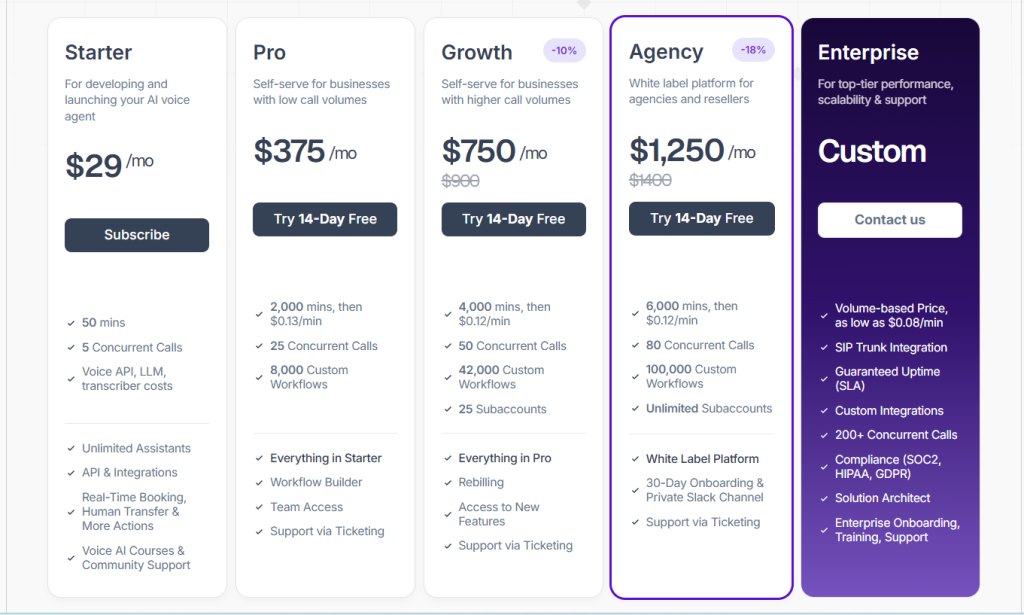This screenshot has height=615, width=1024.
Task: Click the checkmark icon beside Workflow Builder
Action: [x=259, y=483]
